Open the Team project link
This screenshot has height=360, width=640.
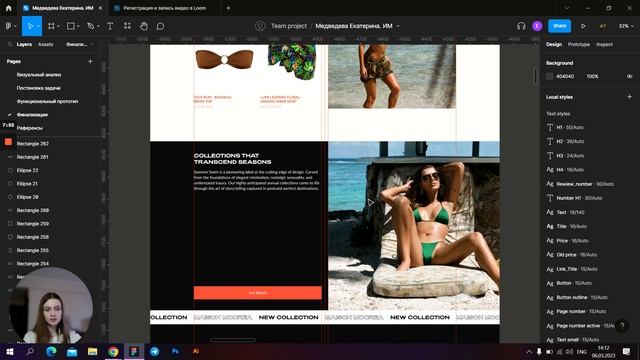coord(289,26)
